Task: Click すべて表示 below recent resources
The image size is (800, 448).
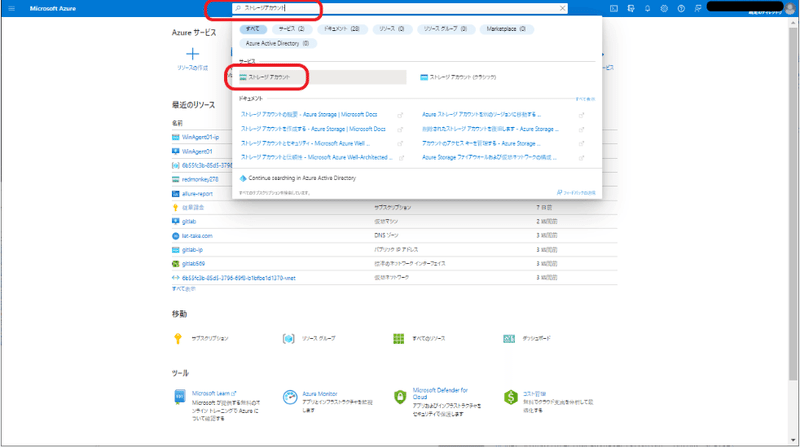Action: pos(183,289)
